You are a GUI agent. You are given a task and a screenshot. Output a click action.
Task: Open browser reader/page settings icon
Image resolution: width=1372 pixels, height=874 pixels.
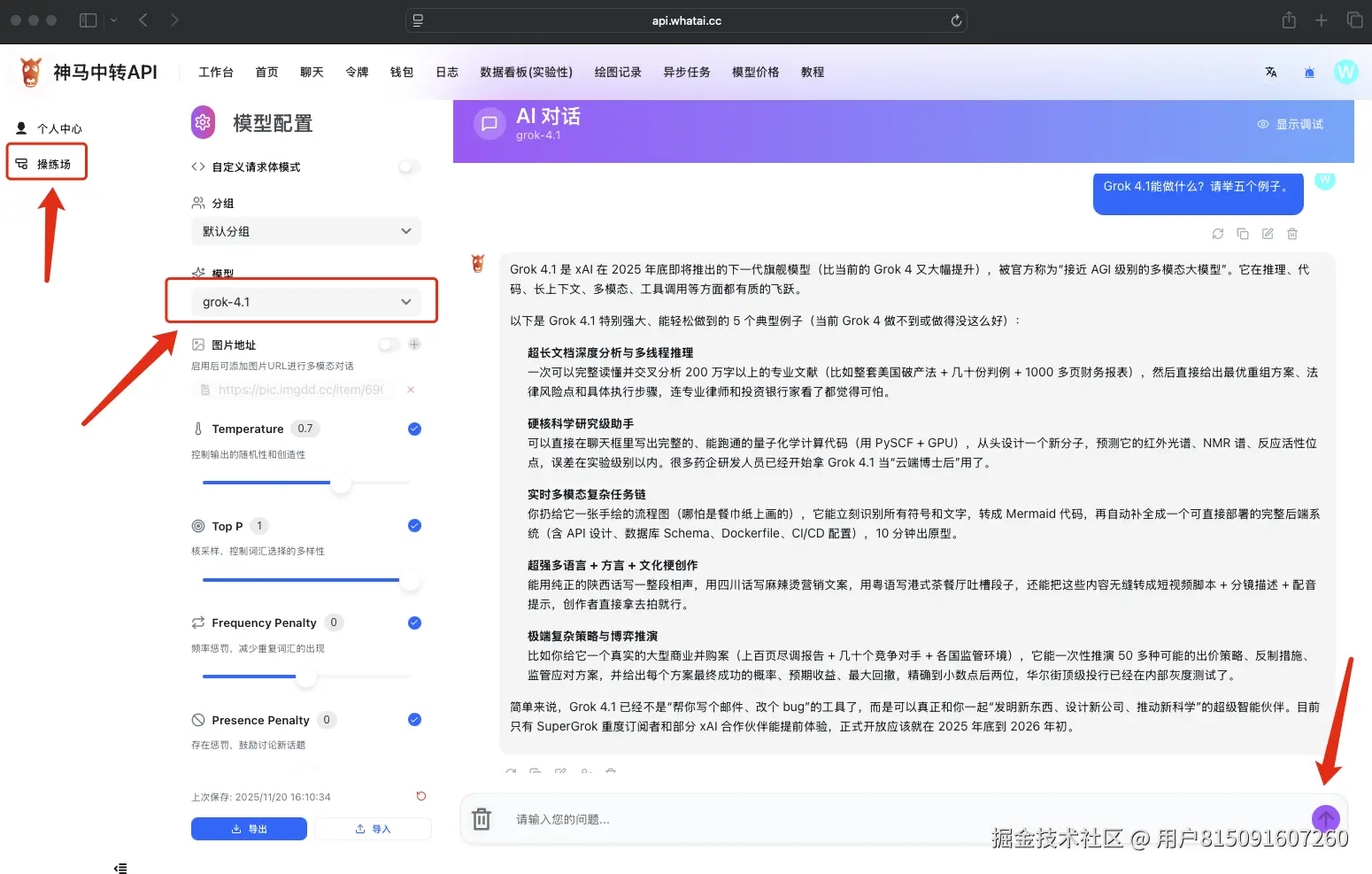point(418,20)
